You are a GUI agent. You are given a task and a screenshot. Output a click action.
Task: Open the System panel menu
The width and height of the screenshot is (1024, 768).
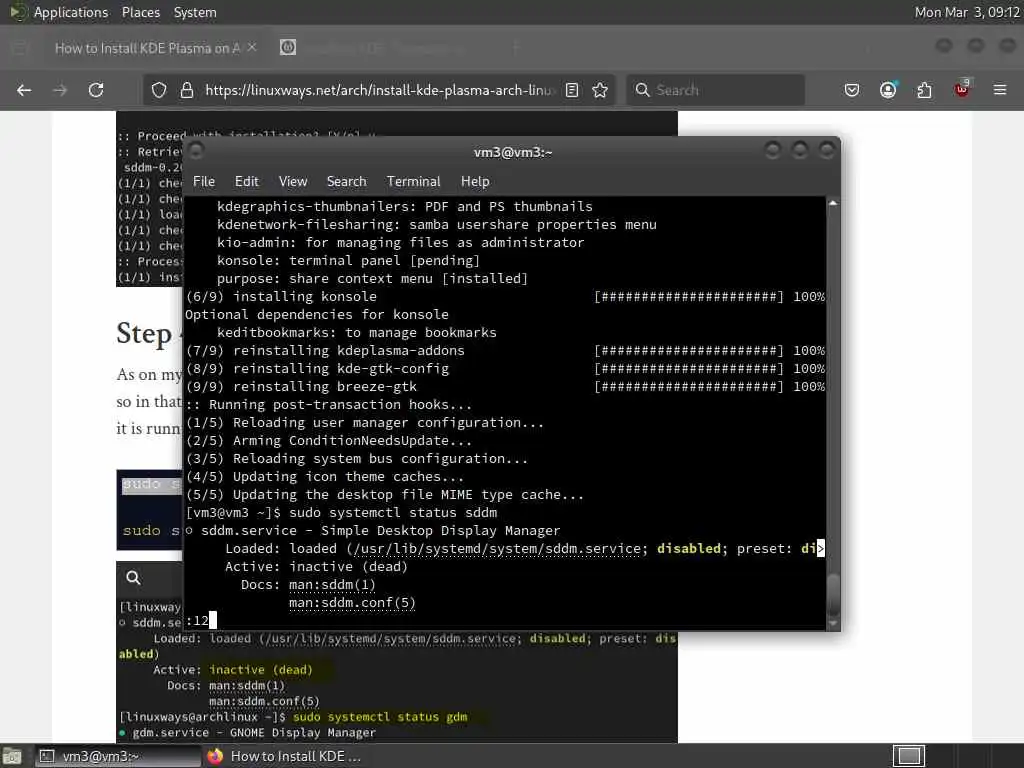click(195, 12)
